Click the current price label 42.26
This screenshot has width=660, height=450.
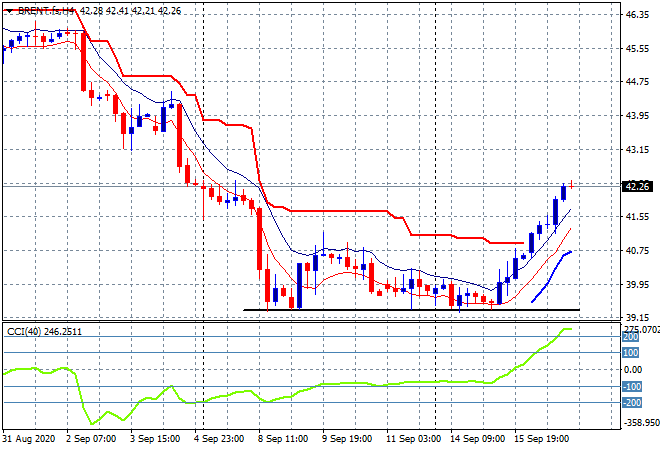coord(637,186)
